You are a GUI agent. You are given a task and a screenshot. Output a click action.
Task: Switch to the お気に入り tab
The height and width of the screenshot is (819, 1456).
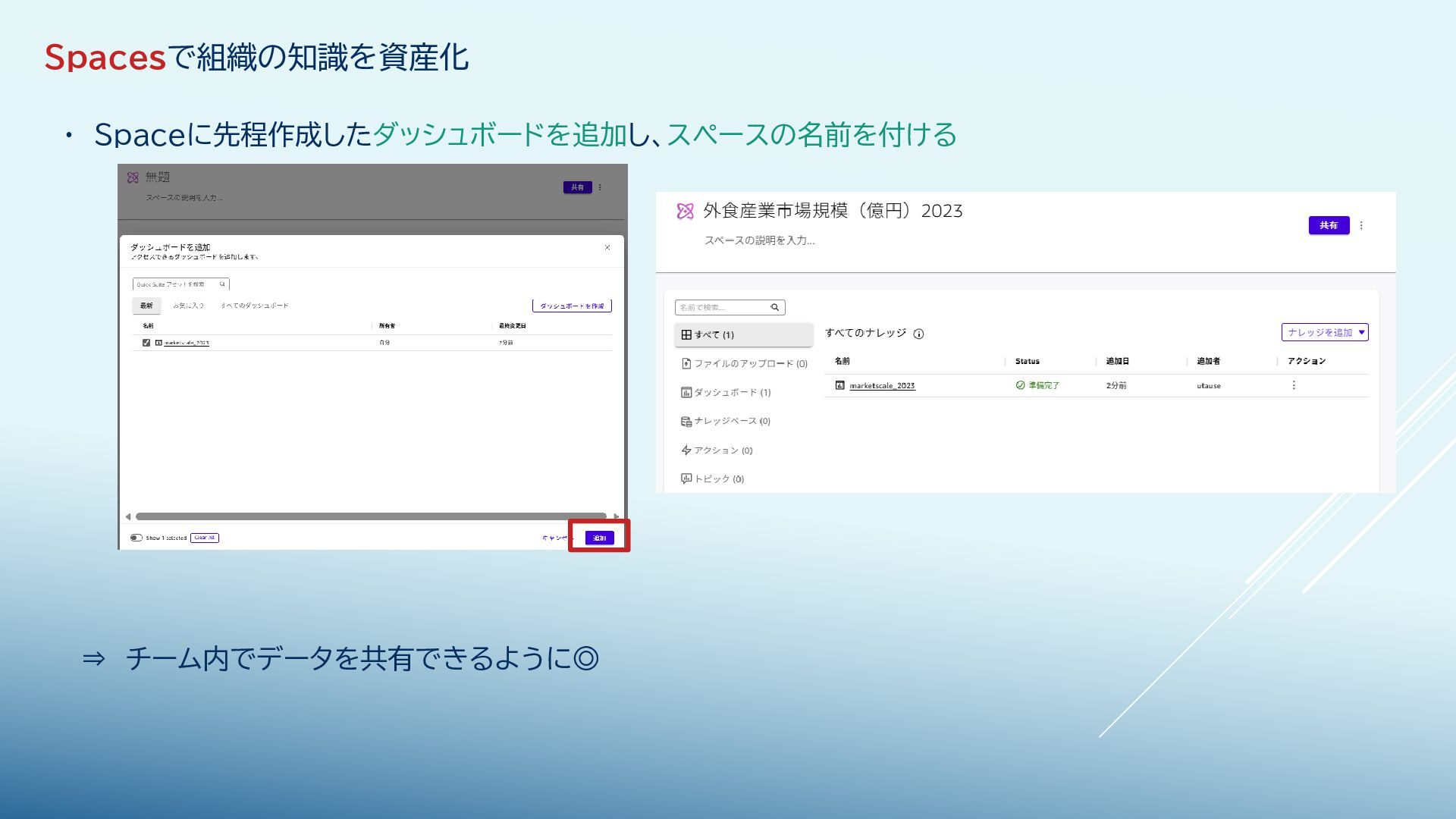(x=188, y=306)
